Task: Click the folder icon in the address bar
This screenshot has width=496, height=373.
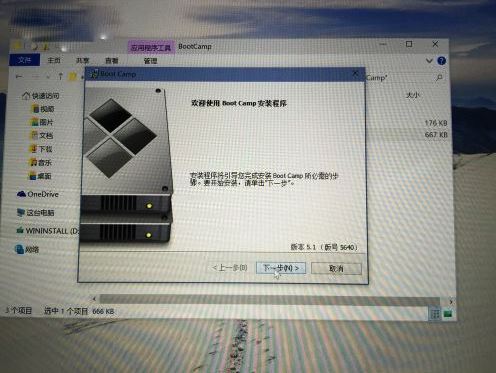Action: pyautogui.click(x=73, y=77)
